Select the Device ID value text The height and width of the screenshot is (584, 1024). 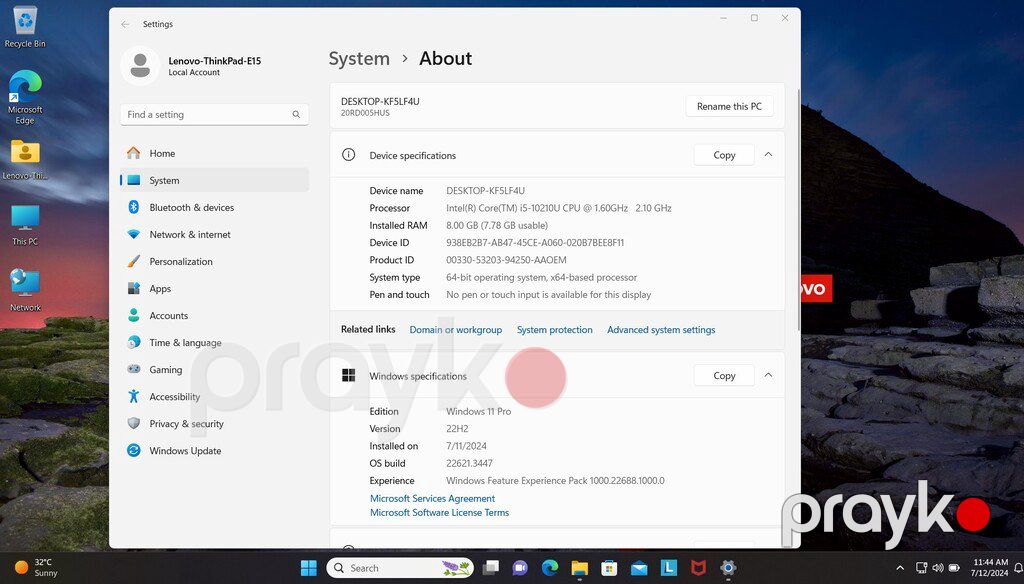(x=535, y=242)
